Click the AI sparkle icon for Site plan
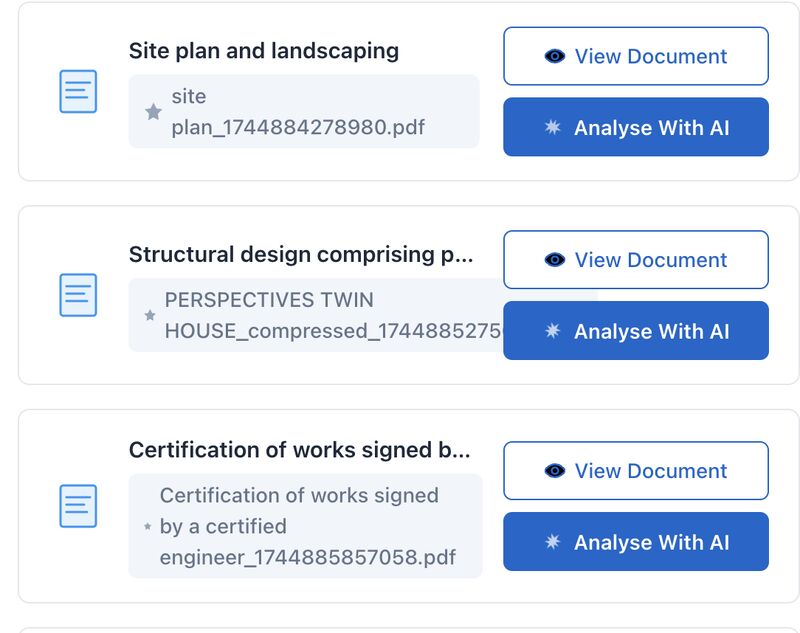The height and width of the screenshot is (633, 800). [x=553, y=128]
